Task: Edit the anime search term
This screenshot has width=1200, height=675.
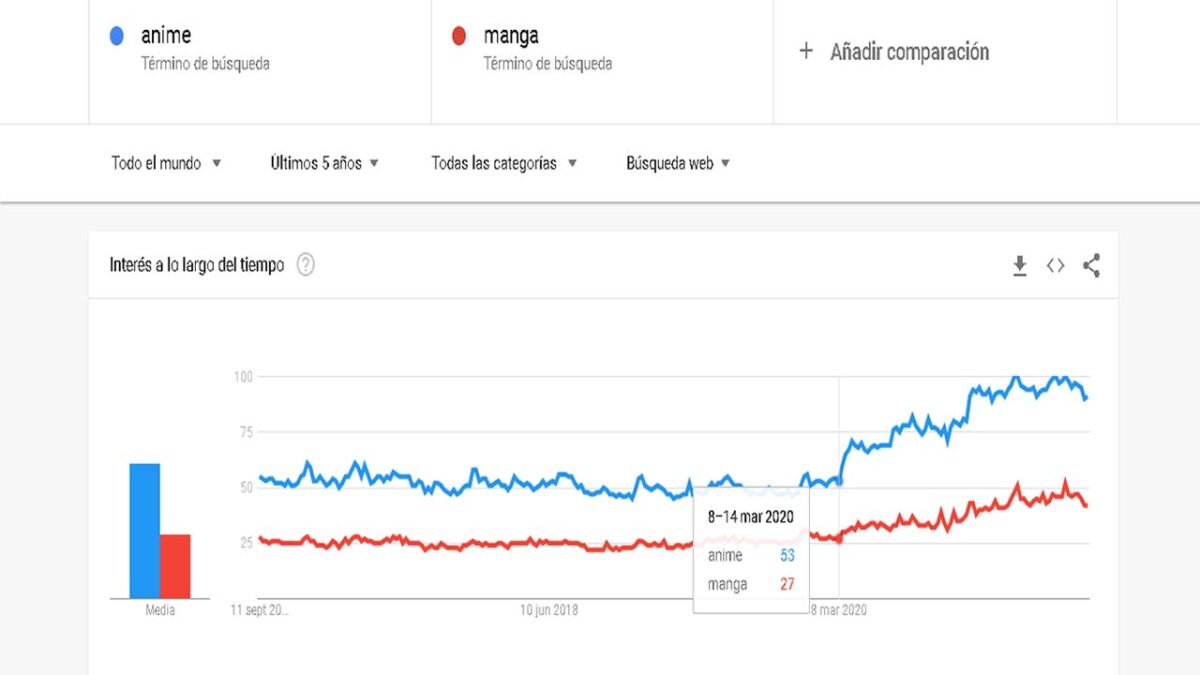Action: (x=166, y=36)
